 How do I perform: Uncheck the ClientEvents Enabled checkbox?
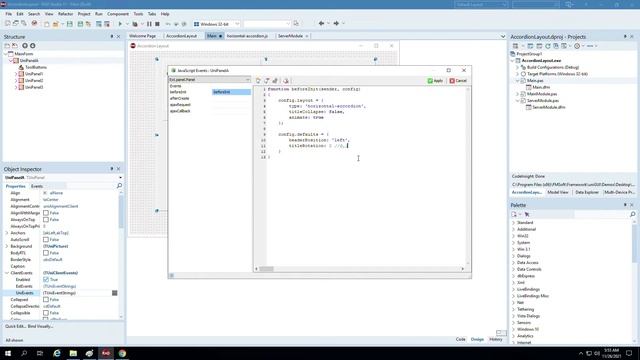pos(46,280)
